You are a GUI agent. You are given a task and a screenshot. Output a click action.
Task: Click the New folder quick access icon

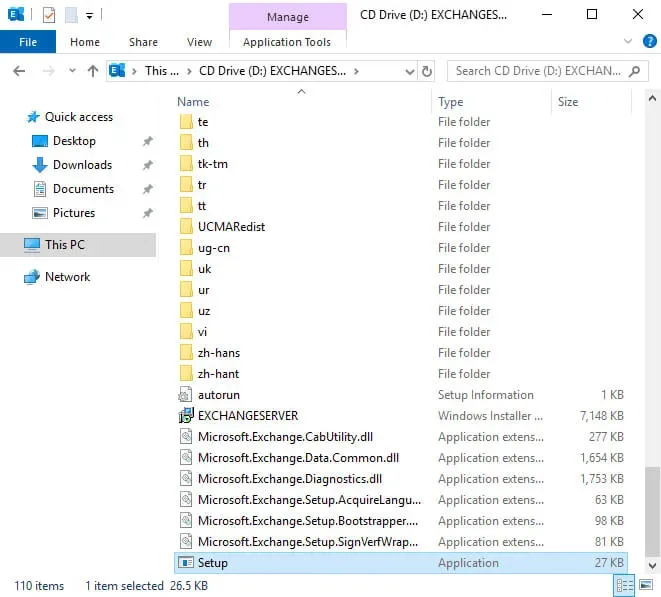tap(71, 16)
